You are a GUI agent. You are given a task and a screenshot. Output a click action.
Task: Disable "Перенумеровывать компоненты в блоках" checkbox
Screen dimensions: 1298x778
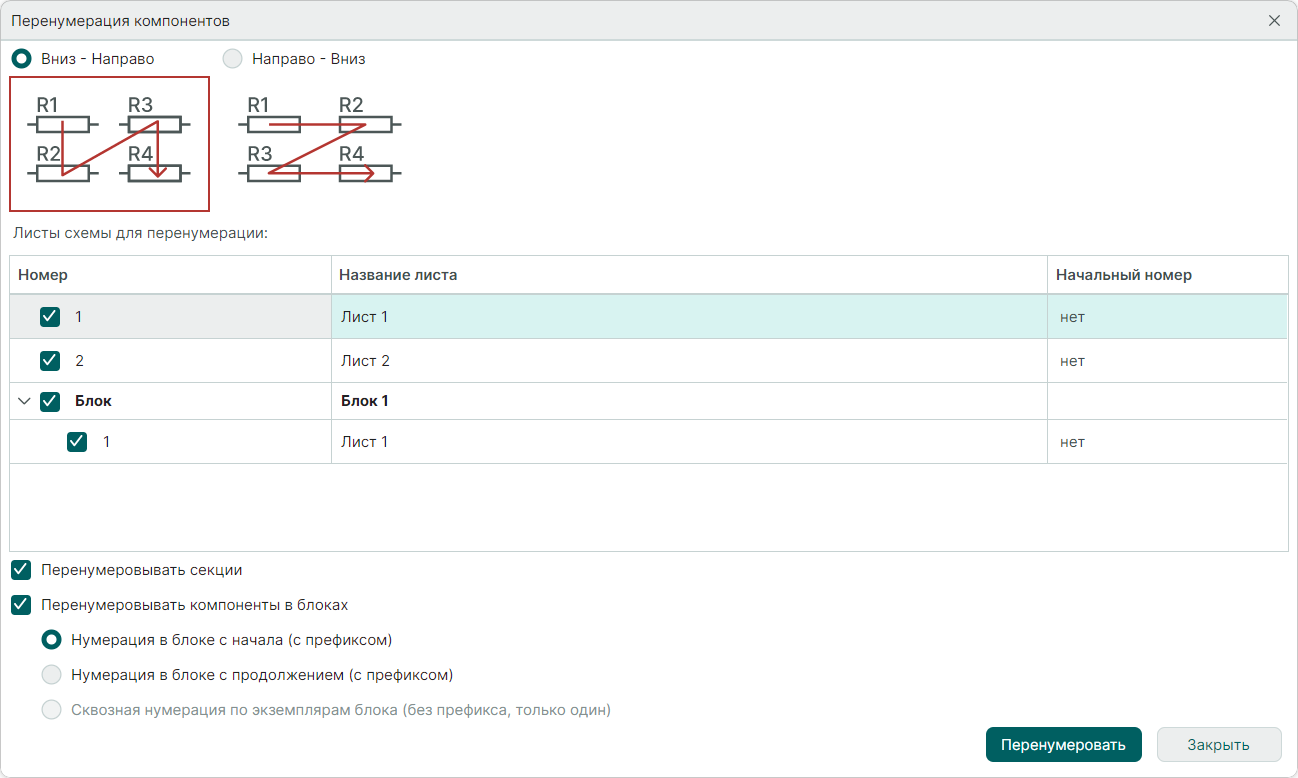point(21,605)
